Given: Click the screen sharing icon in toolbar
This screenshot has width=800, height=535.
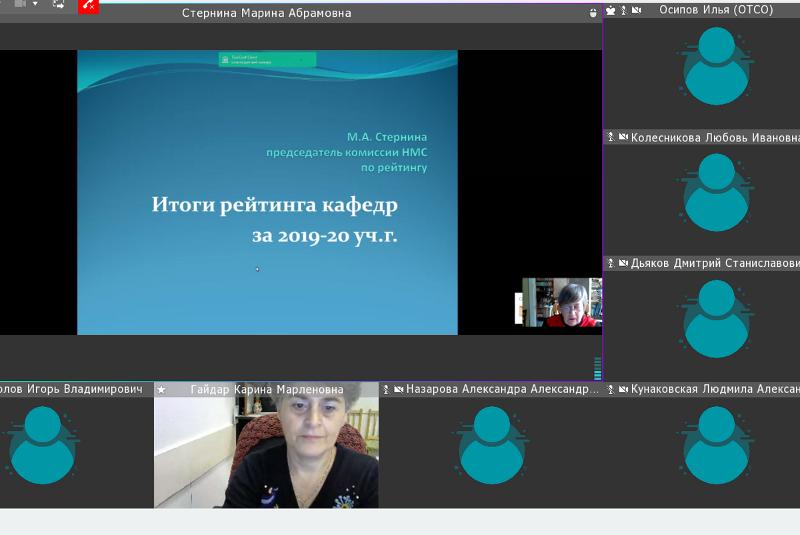Looking at the screenshot, I should click(x=58, y=4).
